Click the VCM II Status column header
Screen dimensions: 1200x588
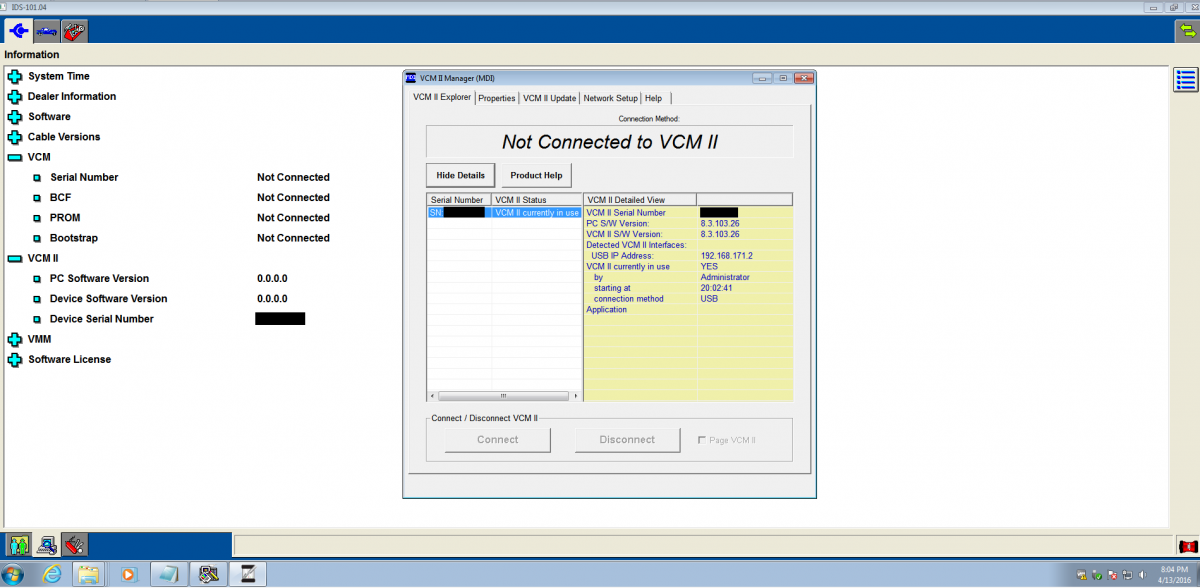click(536, 200)
